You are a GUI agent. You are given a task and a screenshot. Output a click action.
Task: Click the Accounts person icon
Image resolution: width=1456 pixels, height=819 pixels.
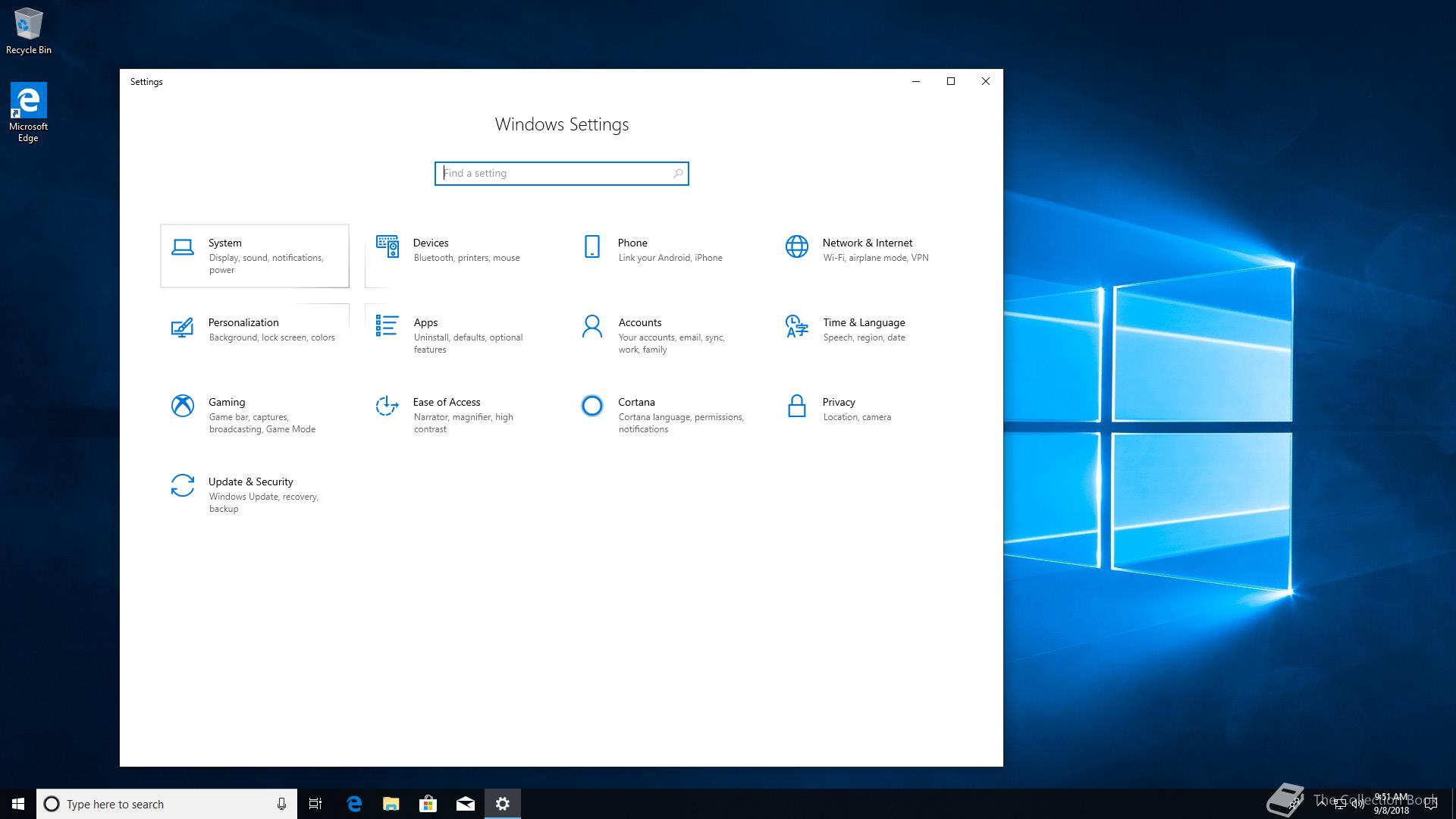pyautogui.click(x=592, y=326)
